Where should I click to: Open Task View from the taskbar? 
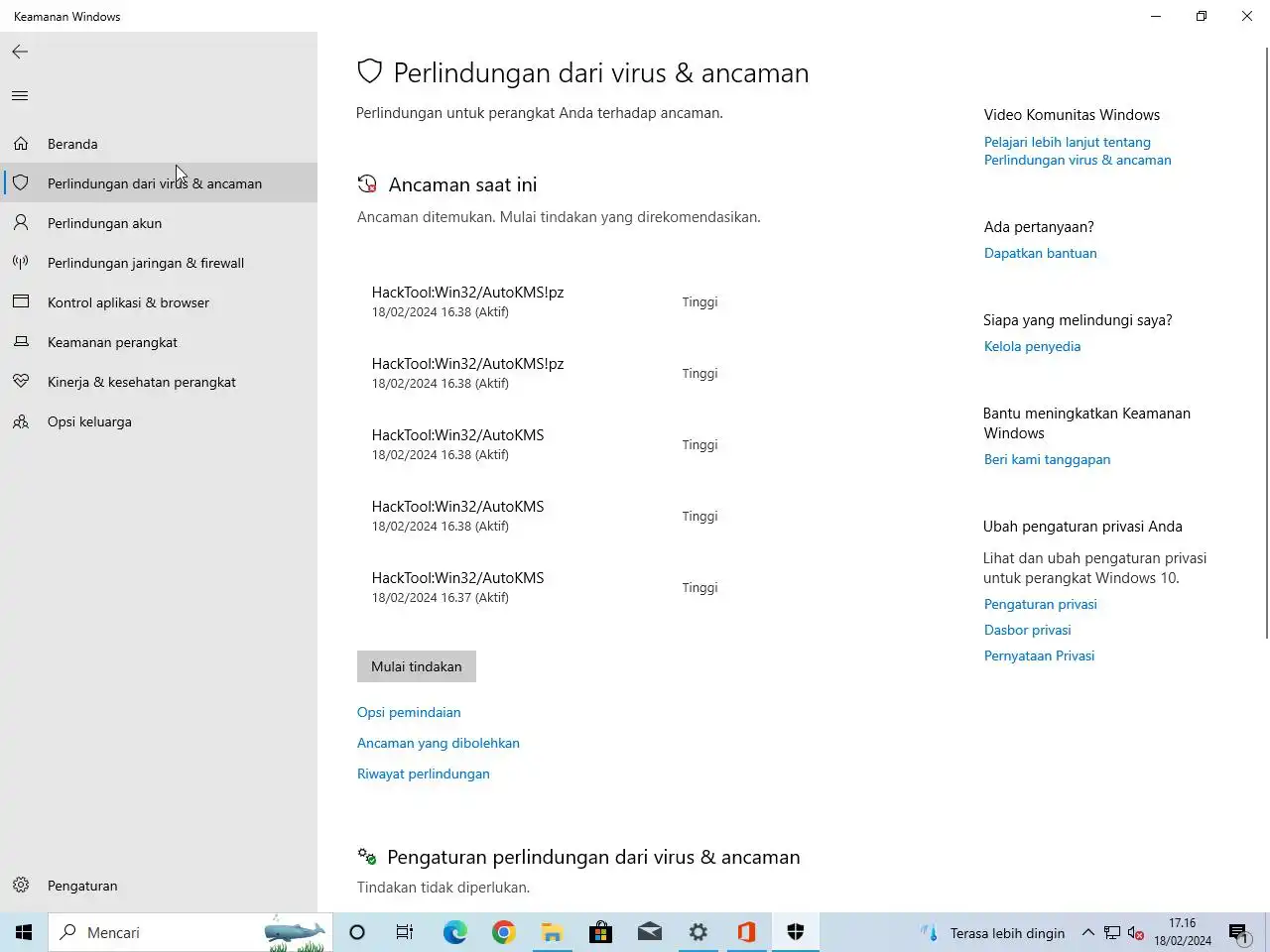point(405,932)
